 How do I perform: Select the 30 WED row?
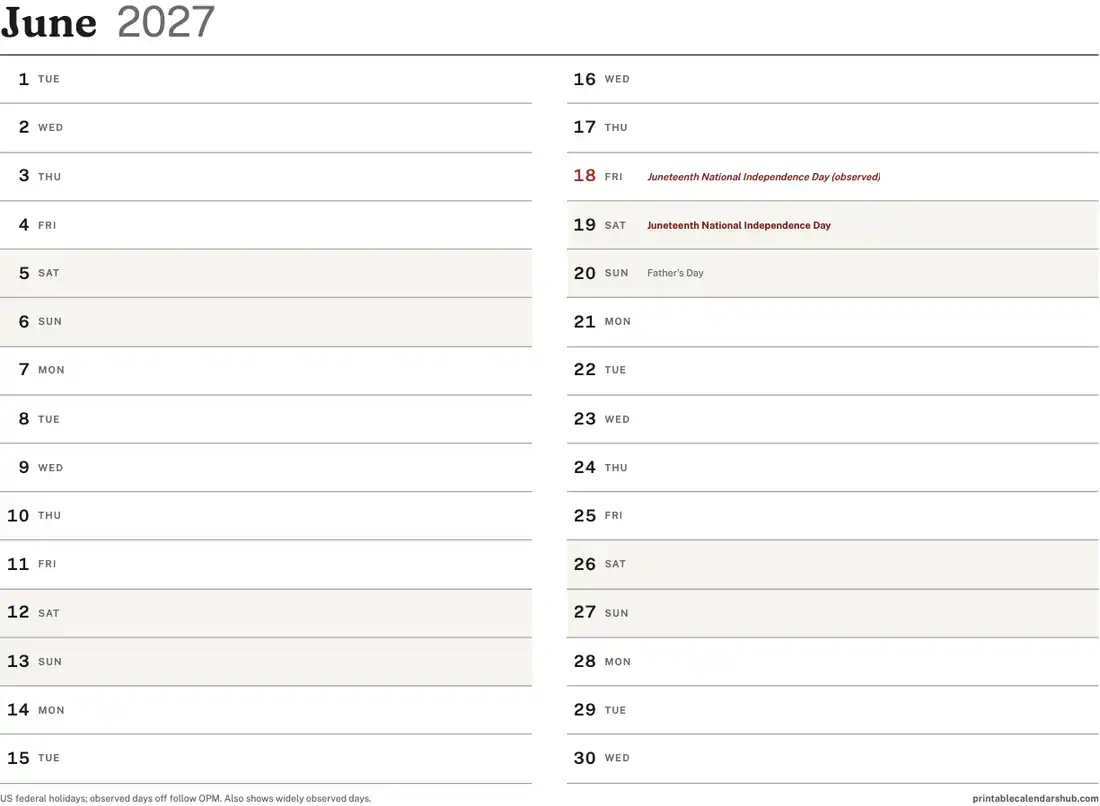pyautogui.click(x=833, y=759)
